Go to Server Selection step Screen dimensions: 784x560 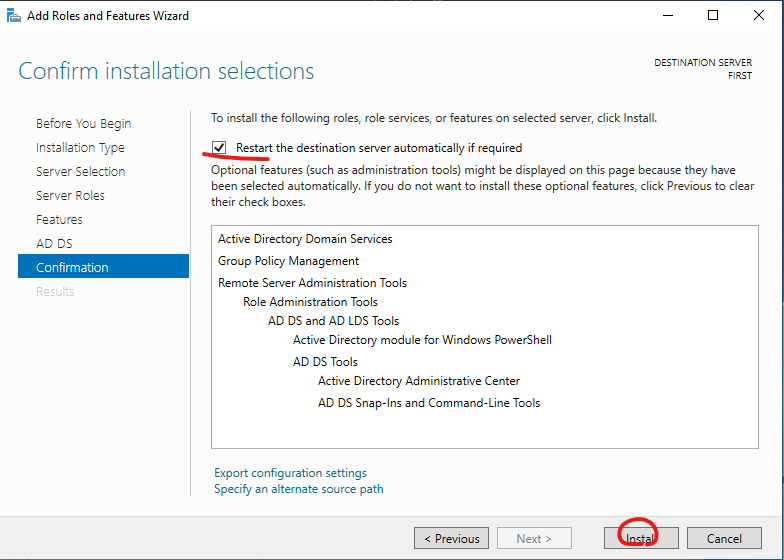pyautogui.click(x=80, y=172)
